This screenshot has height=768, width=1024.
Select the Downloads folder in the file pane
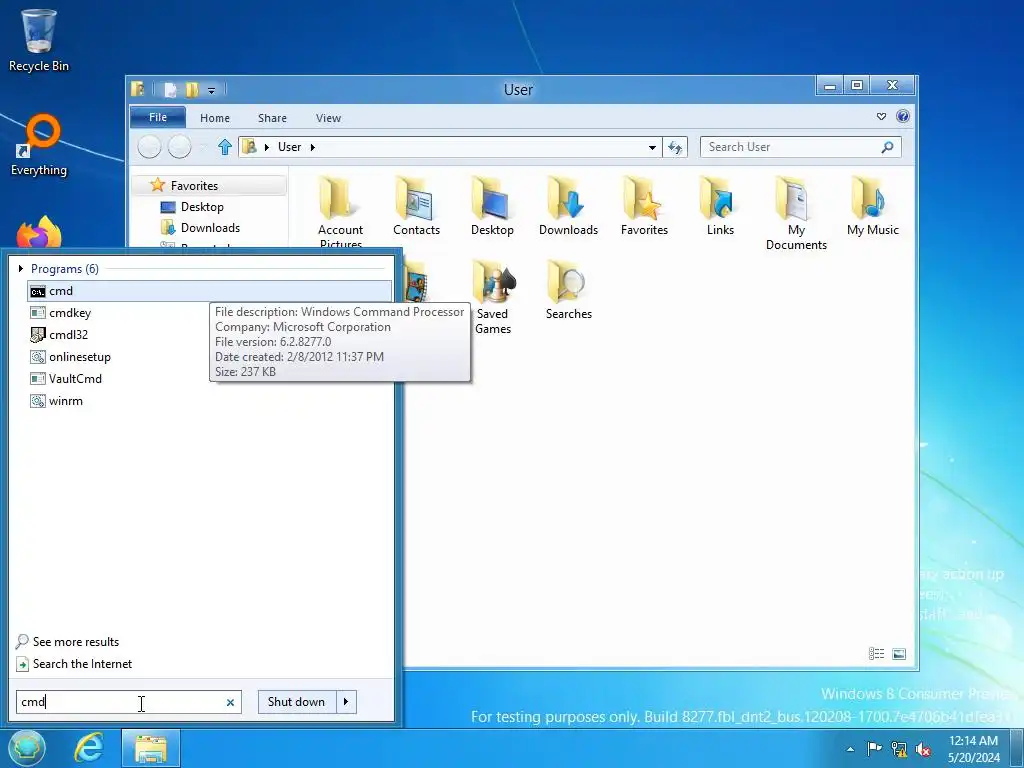click(568, 206)
